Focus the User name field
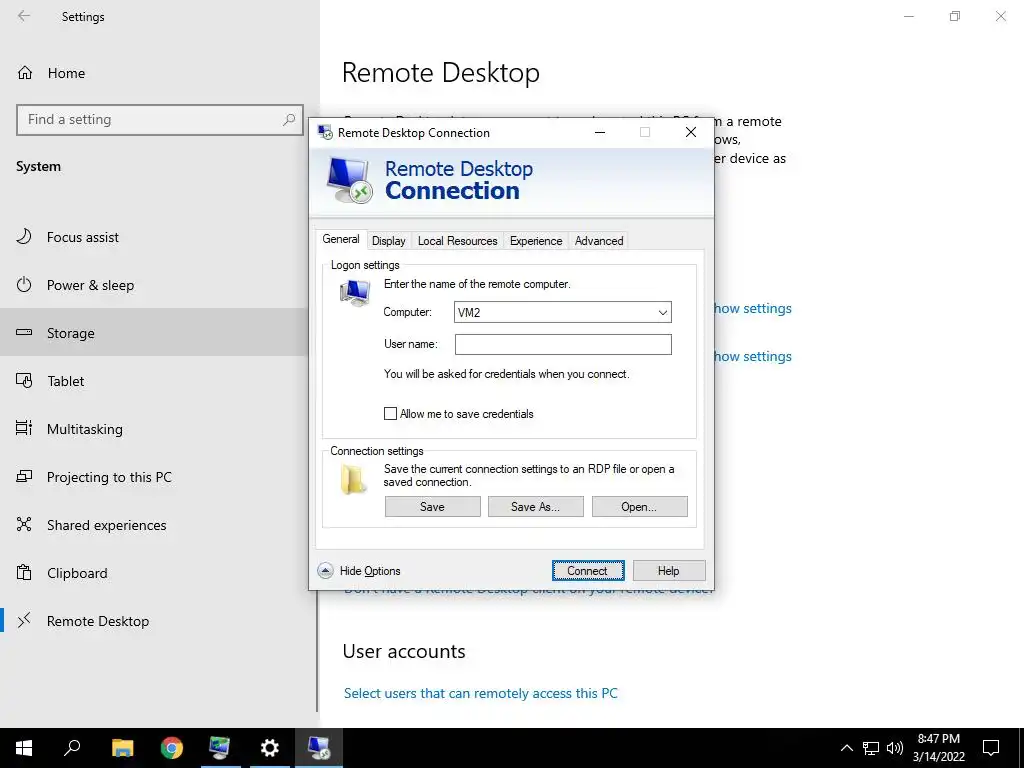This screenshot has width=1024, height=768. (563, 344)
